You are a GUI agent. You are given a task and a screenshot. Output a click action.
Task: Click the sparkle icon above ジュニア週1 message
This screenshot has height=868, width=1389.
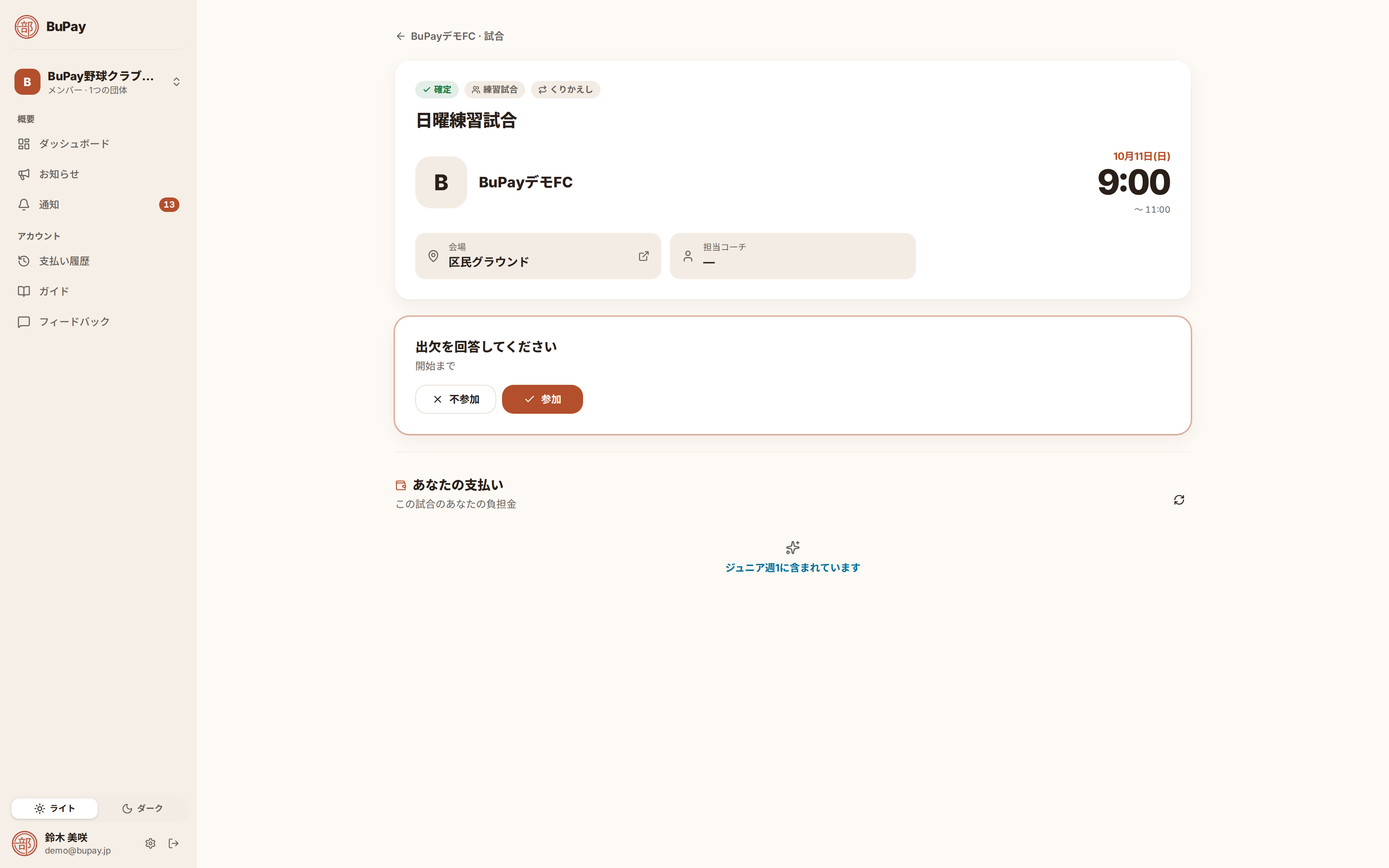[x=793, y=547]
